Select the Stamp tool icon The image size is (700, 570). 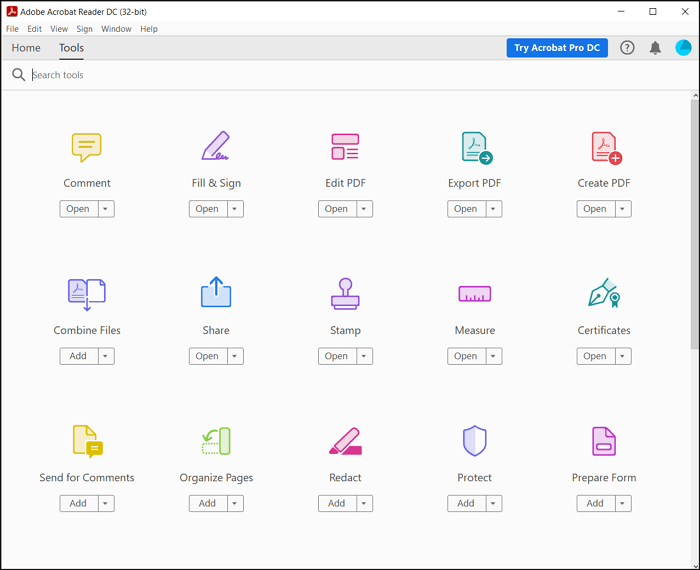tap(345, 293)
